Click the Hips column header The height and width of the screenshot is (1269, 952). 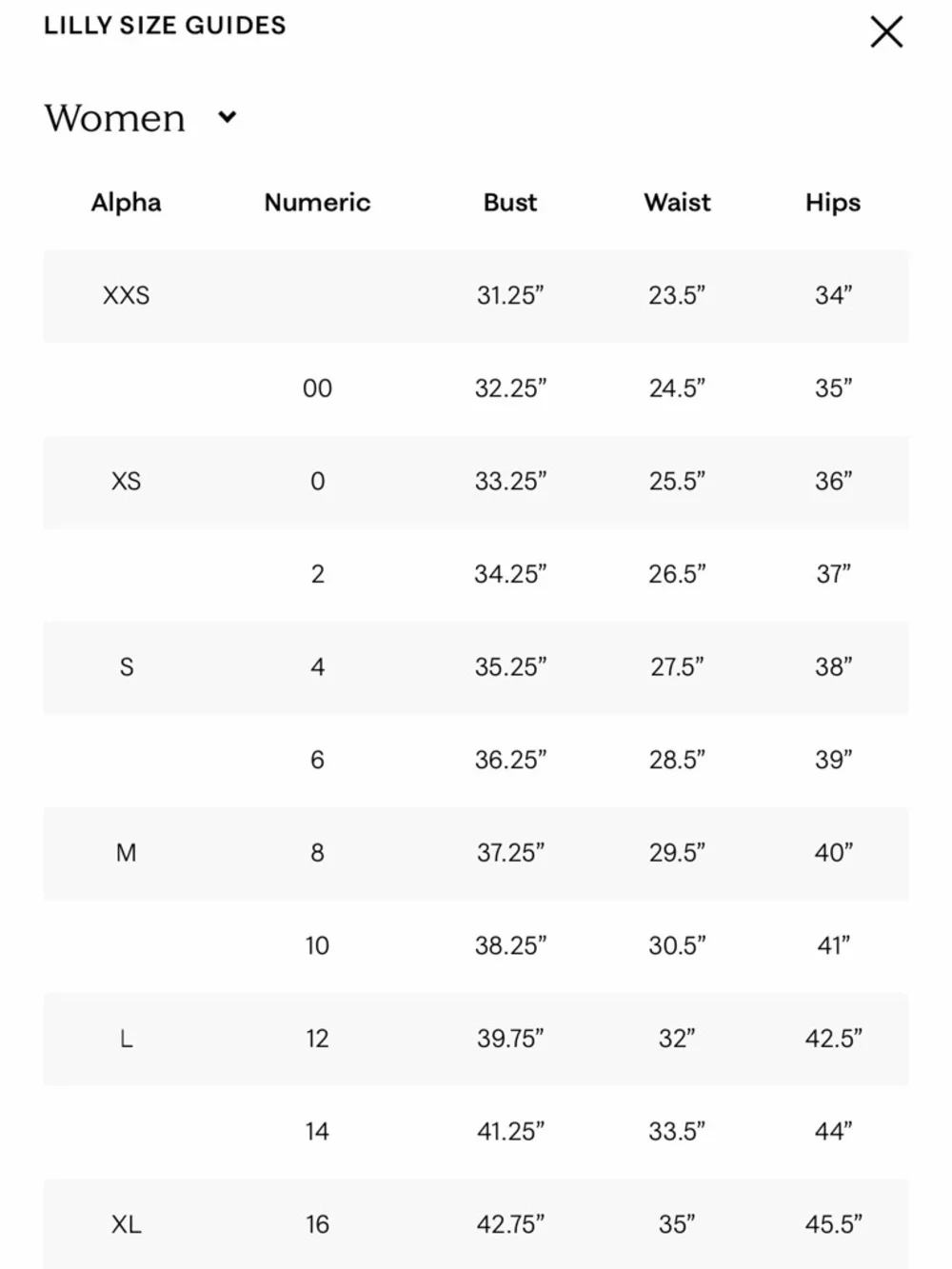833,202
